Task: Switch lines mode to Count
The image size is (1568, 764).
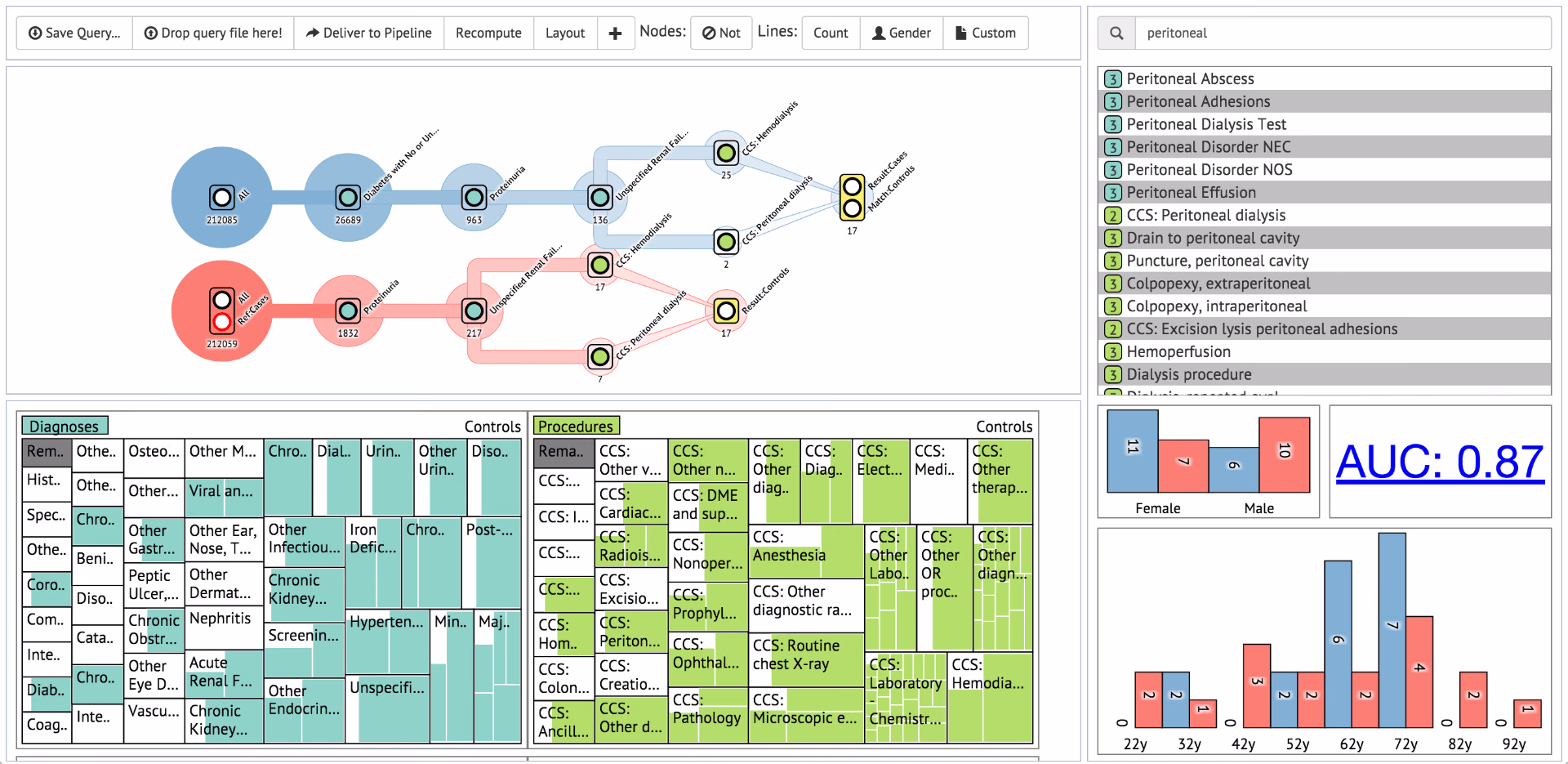Action: point(831,34)
